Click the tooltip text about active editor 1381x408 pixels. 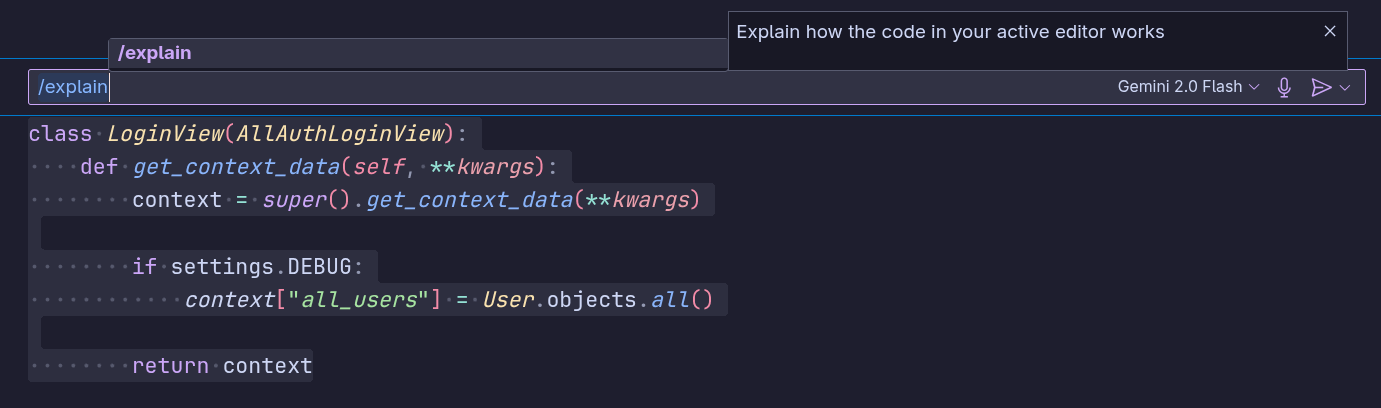(950, 31)
